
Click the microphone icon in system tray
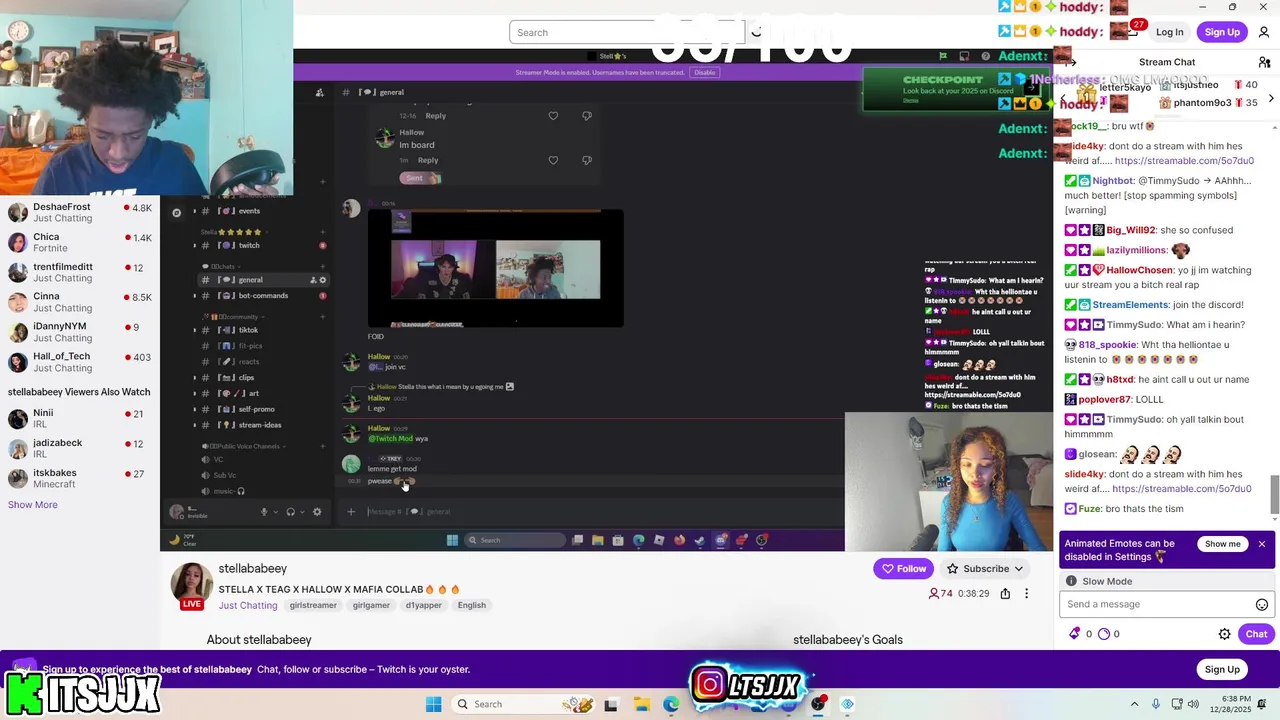click(1156, 704)
